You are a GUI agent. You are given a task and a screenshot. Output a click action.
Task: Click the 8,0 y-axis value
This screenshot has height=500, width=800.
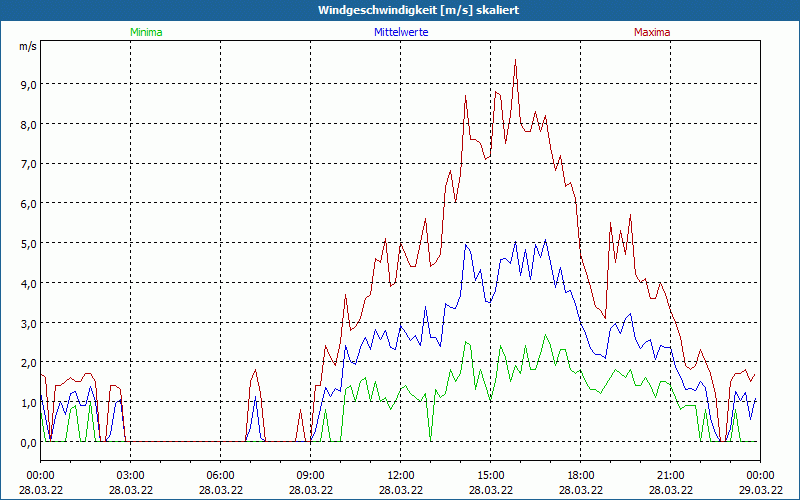[x=28, y=124]
